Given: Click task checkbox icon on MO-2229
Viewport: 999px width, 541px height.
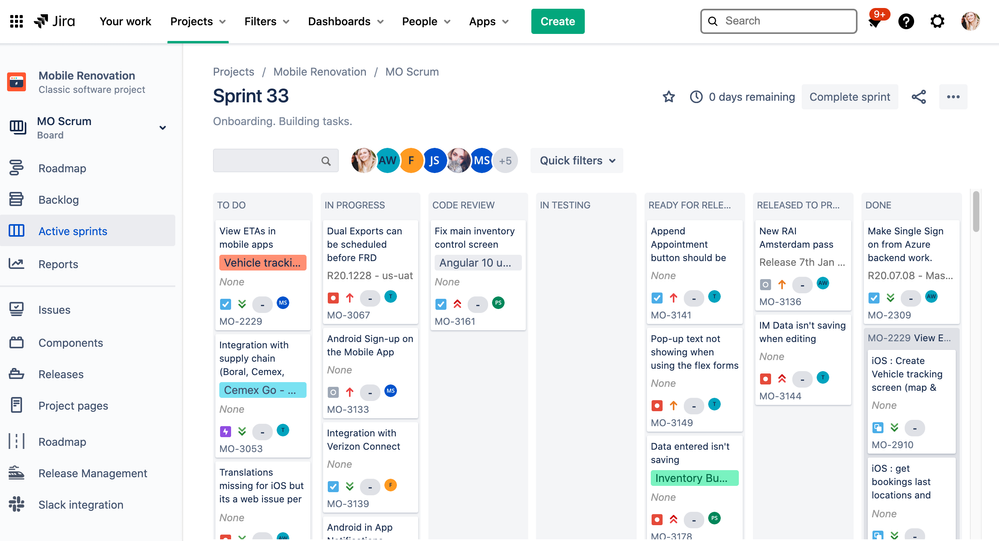Looking at the screenshot, I should pos(226,304).
